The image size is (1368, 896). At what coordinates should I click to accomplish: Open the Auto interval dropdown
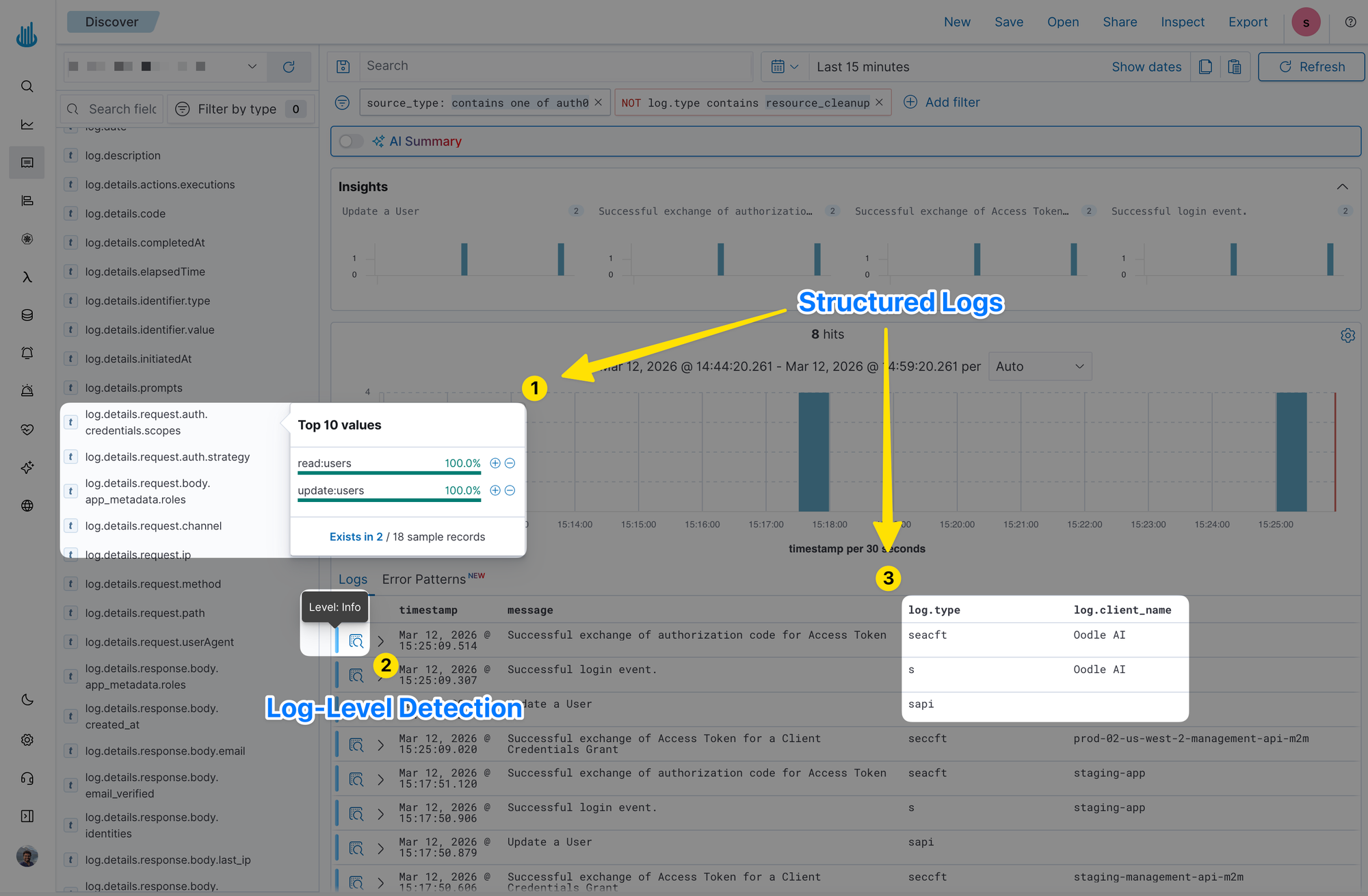(x=1039, y=367)
